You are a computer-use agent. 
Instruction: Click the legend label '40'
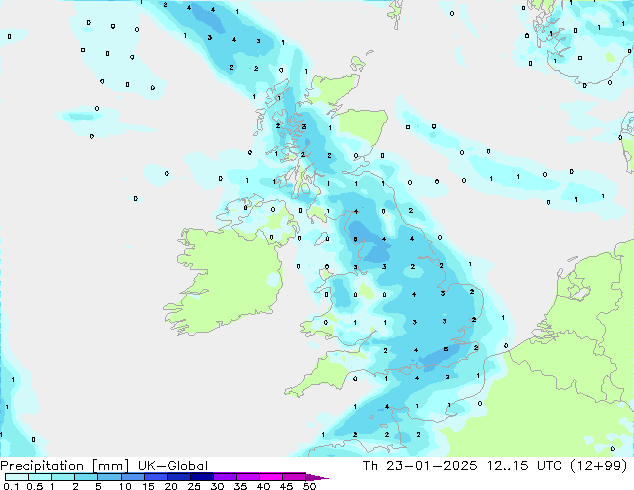coord(263,486)
